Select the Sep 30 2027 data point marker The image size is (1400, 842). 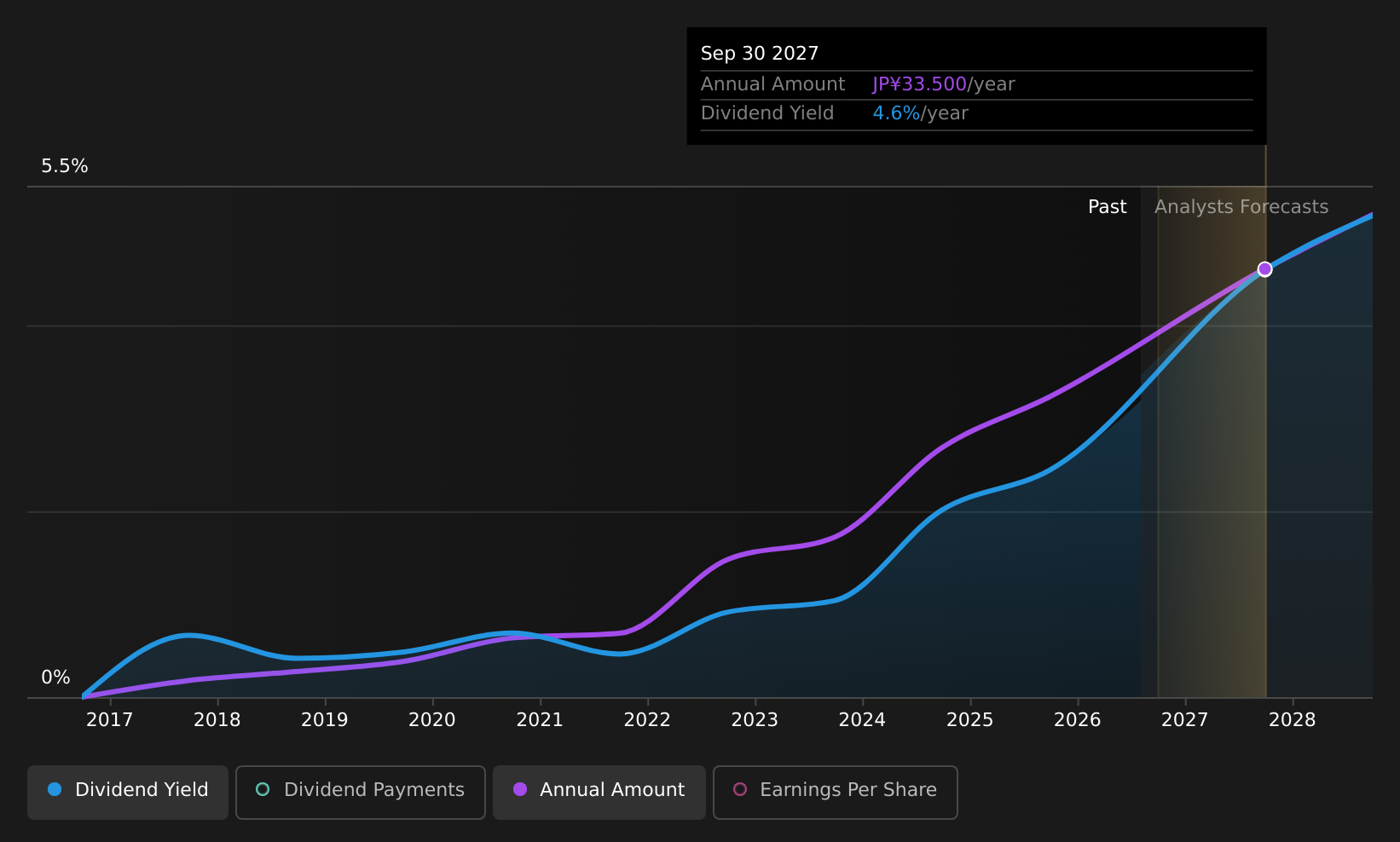click(x=1264, y=269)
